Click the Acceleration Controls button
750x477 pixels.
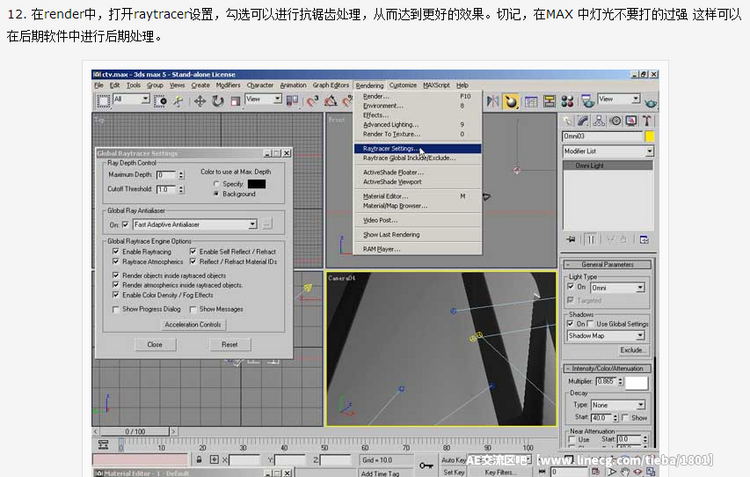(x=193, y=324)
